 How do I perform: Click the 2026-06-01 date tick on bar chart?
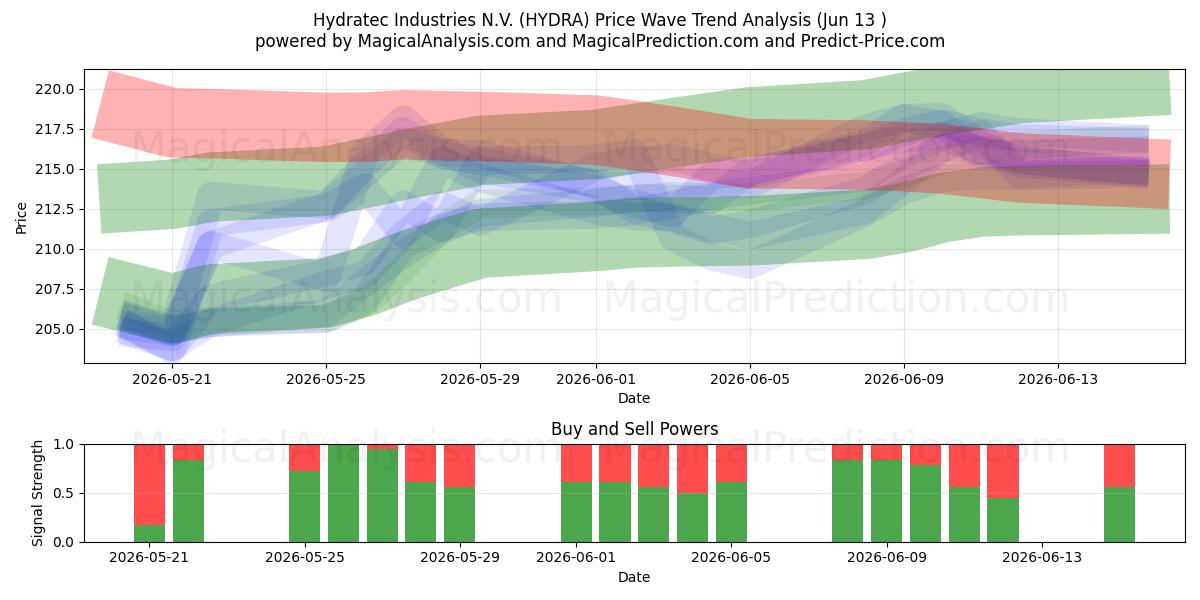coord(576,558)
